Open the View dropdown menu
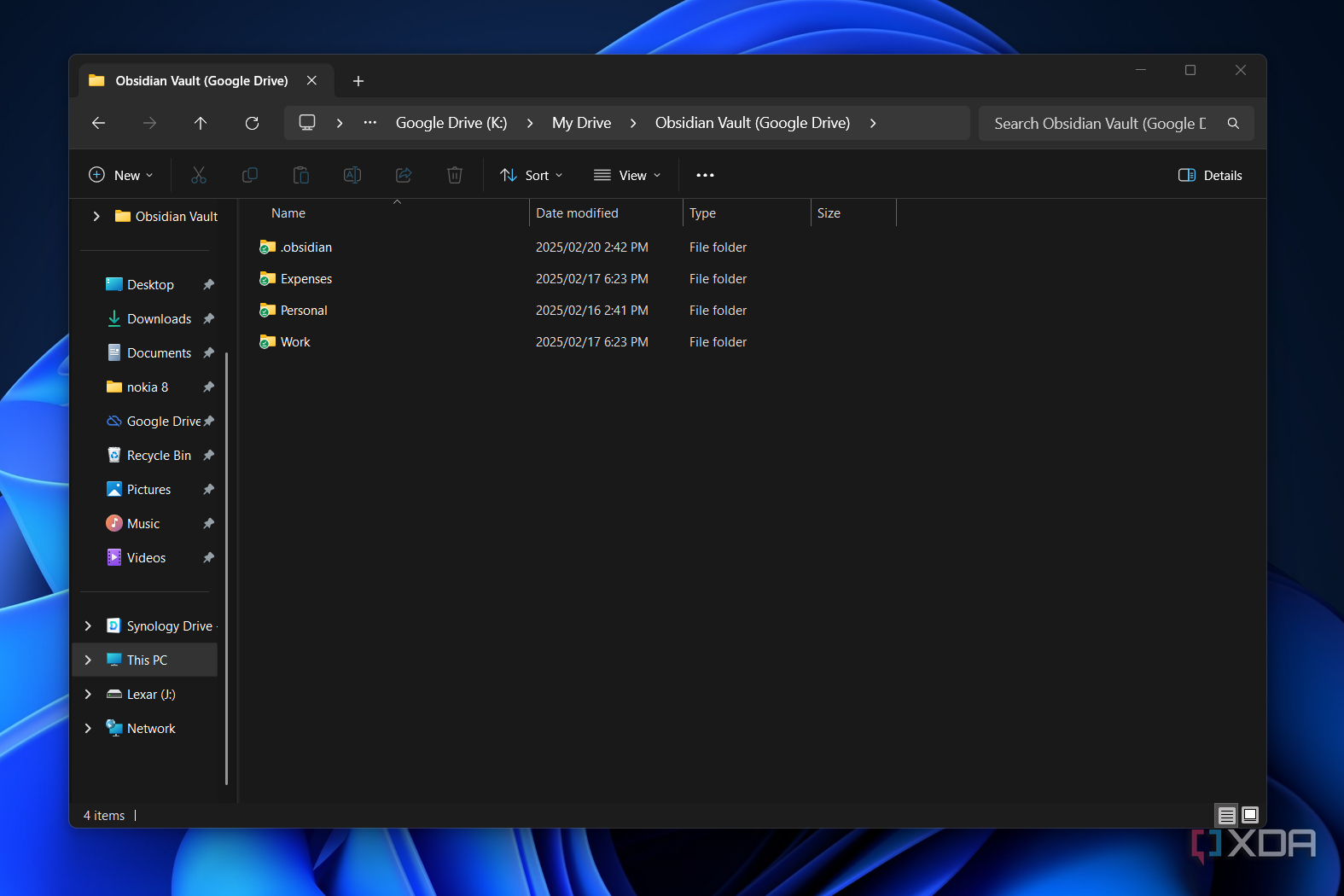This screenshot has width=1344, height=896. coord(627,175)
